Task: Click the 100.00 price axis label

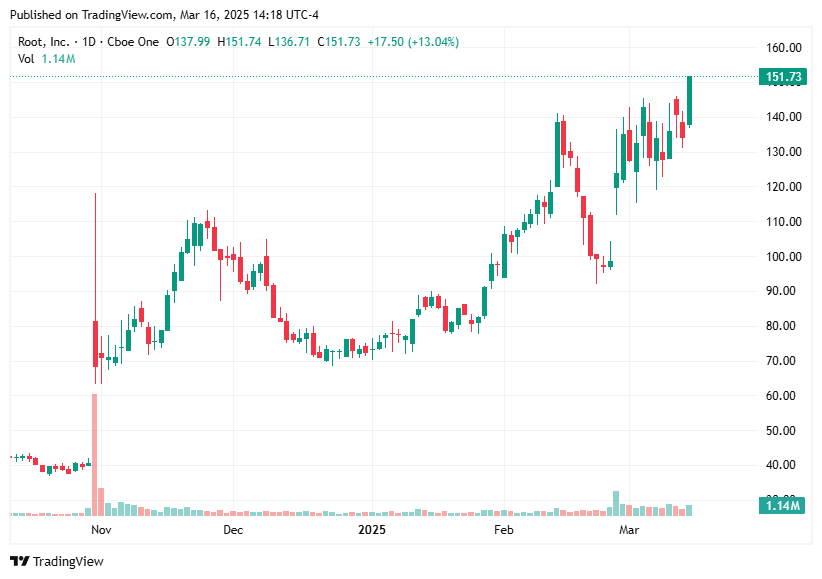Action: tap(784, 256)
